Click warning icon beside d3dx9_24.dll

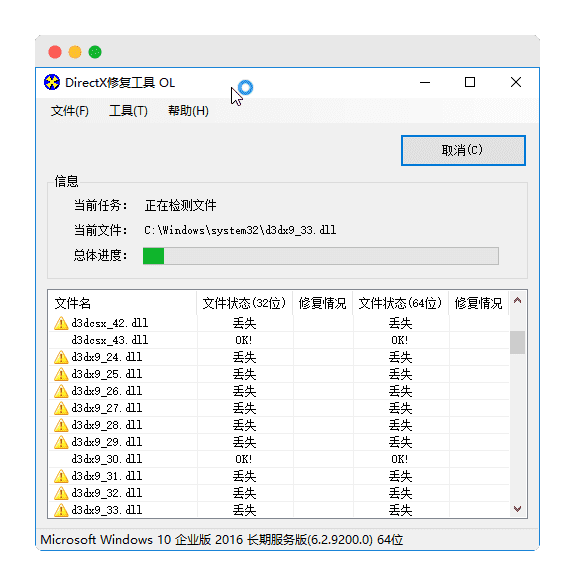coord(61,357)
